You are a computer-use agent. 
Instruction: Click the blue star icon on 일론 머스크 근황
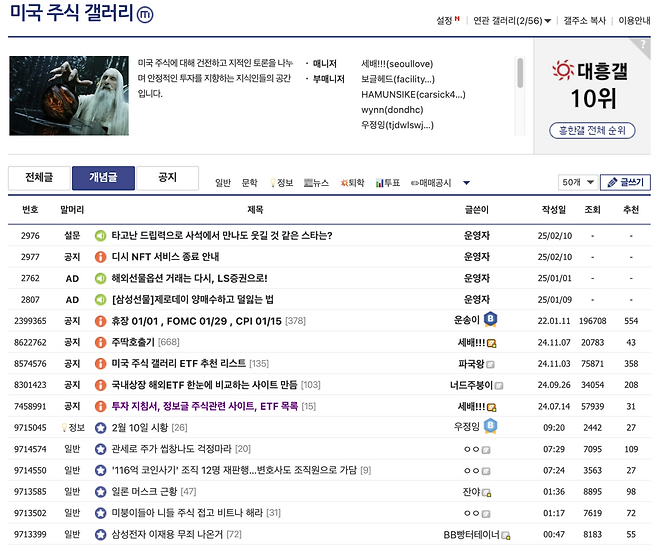[100, 491]
